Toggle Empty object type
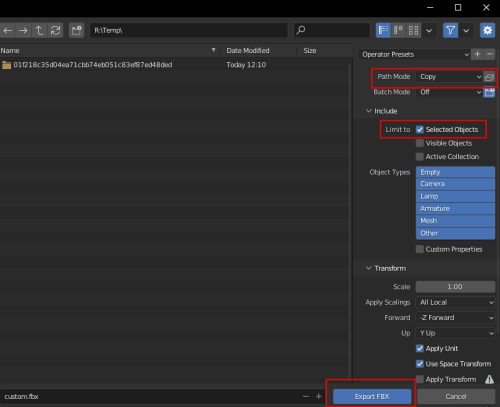 (455, 172)
